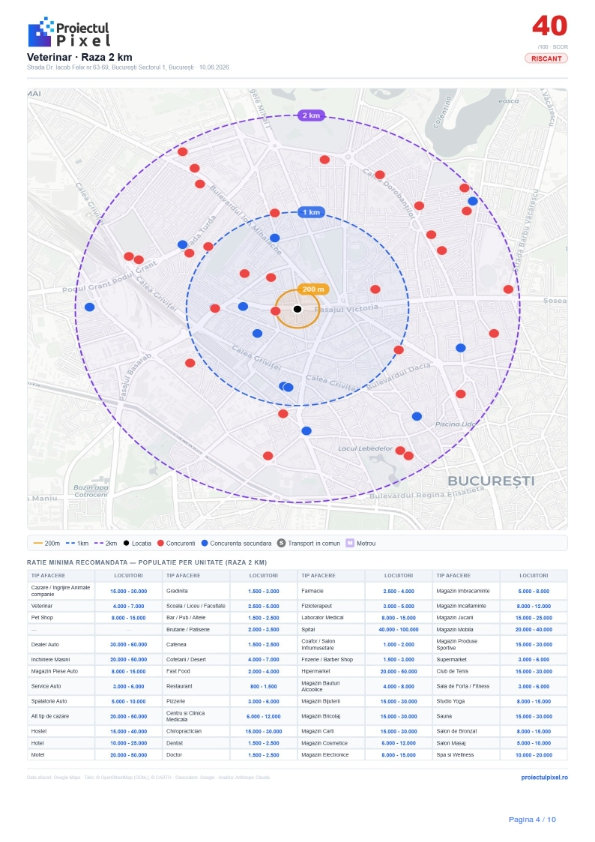Click the Transport in comun legend icon
This screenshot has height=842, width=595.
point(281,543)
